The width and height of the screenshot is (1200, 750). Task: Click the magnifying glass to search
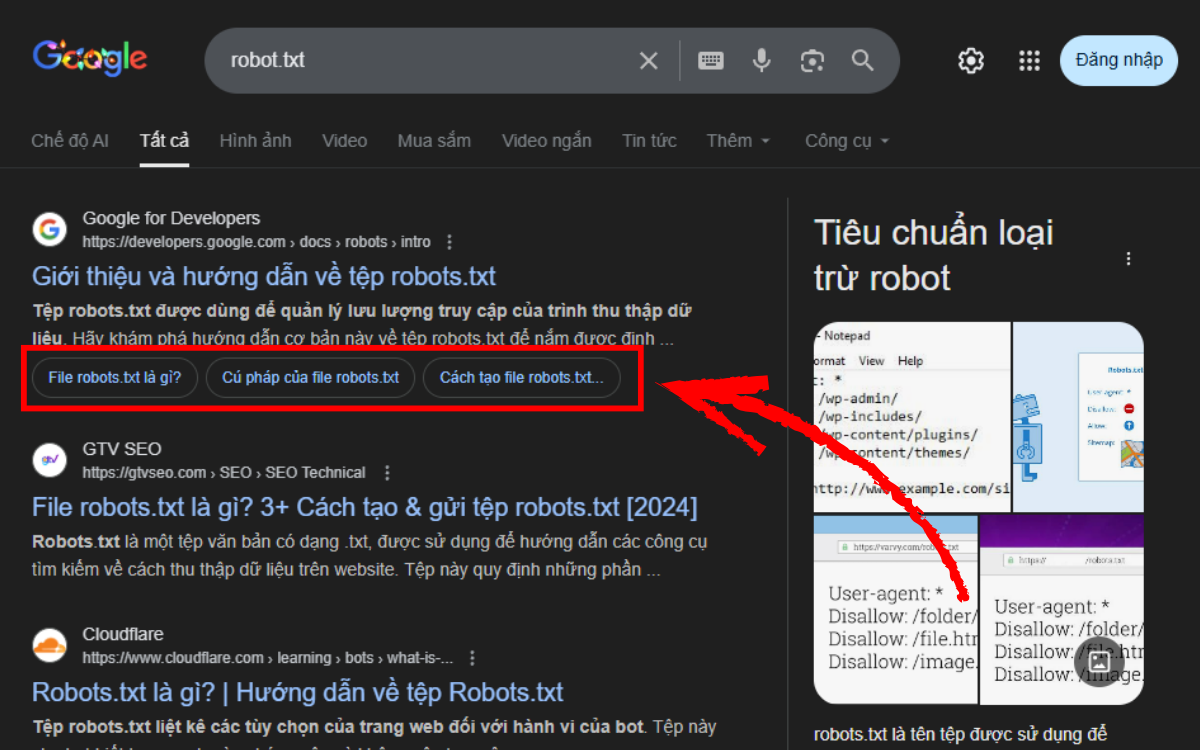[862, 60]
